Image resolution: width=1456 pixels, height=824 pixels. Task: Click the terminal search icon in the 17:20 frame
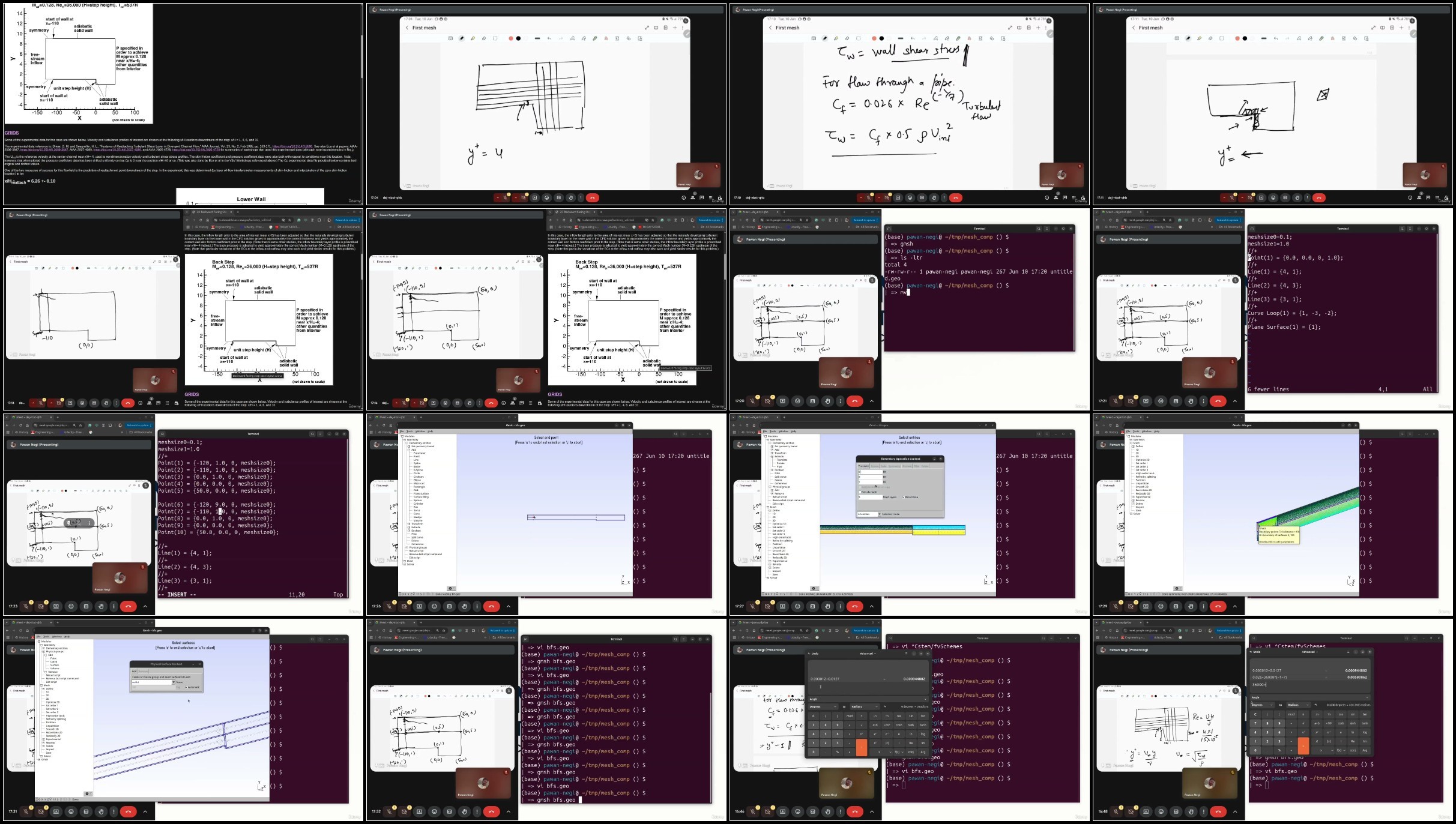1038,229
